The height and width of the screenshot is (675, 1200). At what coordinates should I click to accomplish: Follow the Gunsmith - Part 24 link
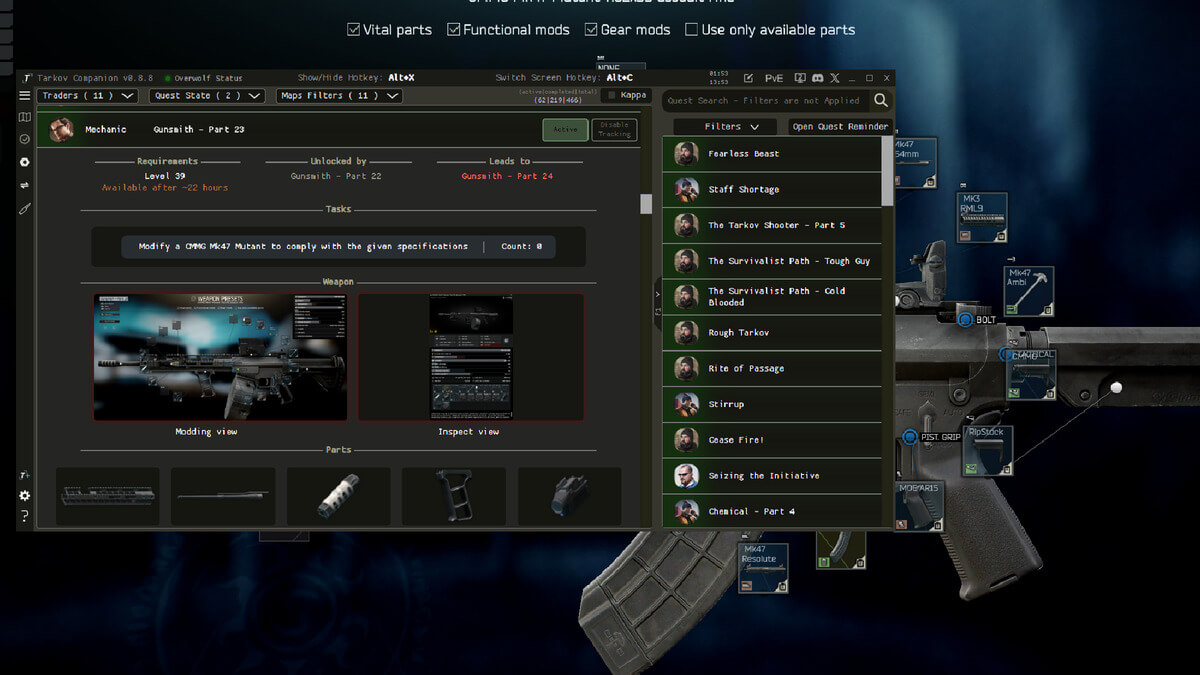507,176
